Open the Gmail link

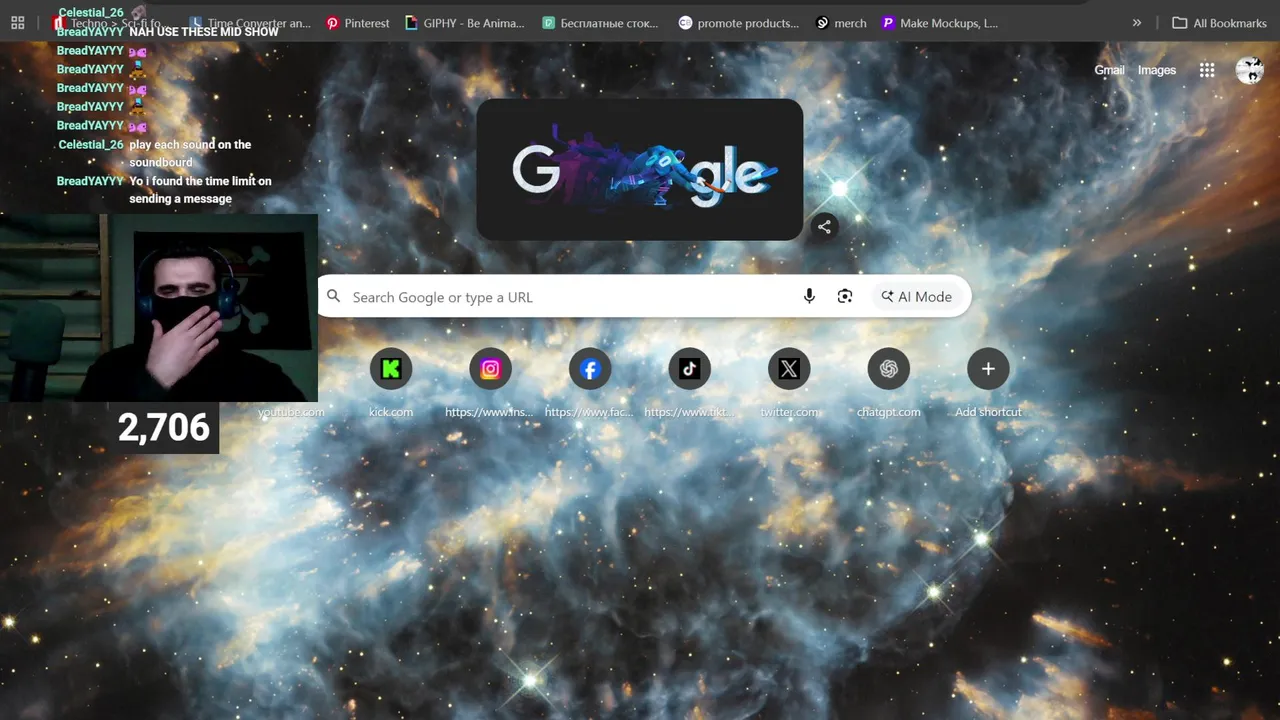1109,70
